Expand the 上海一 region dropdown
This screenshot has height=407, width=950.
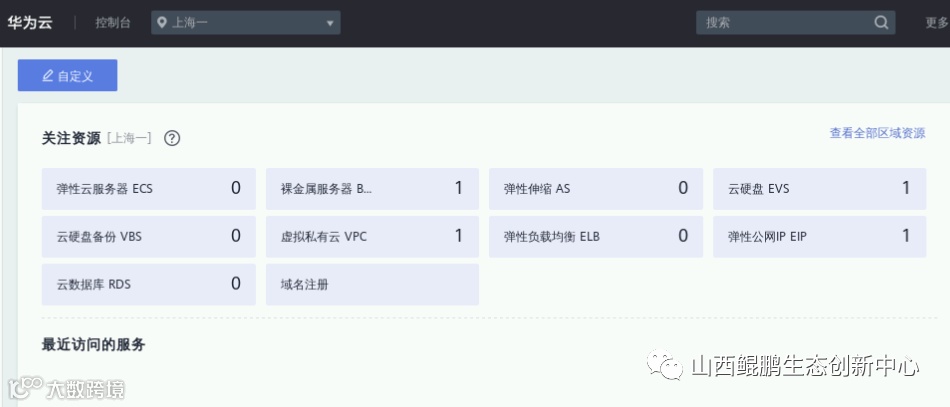[x=245, y=22]
